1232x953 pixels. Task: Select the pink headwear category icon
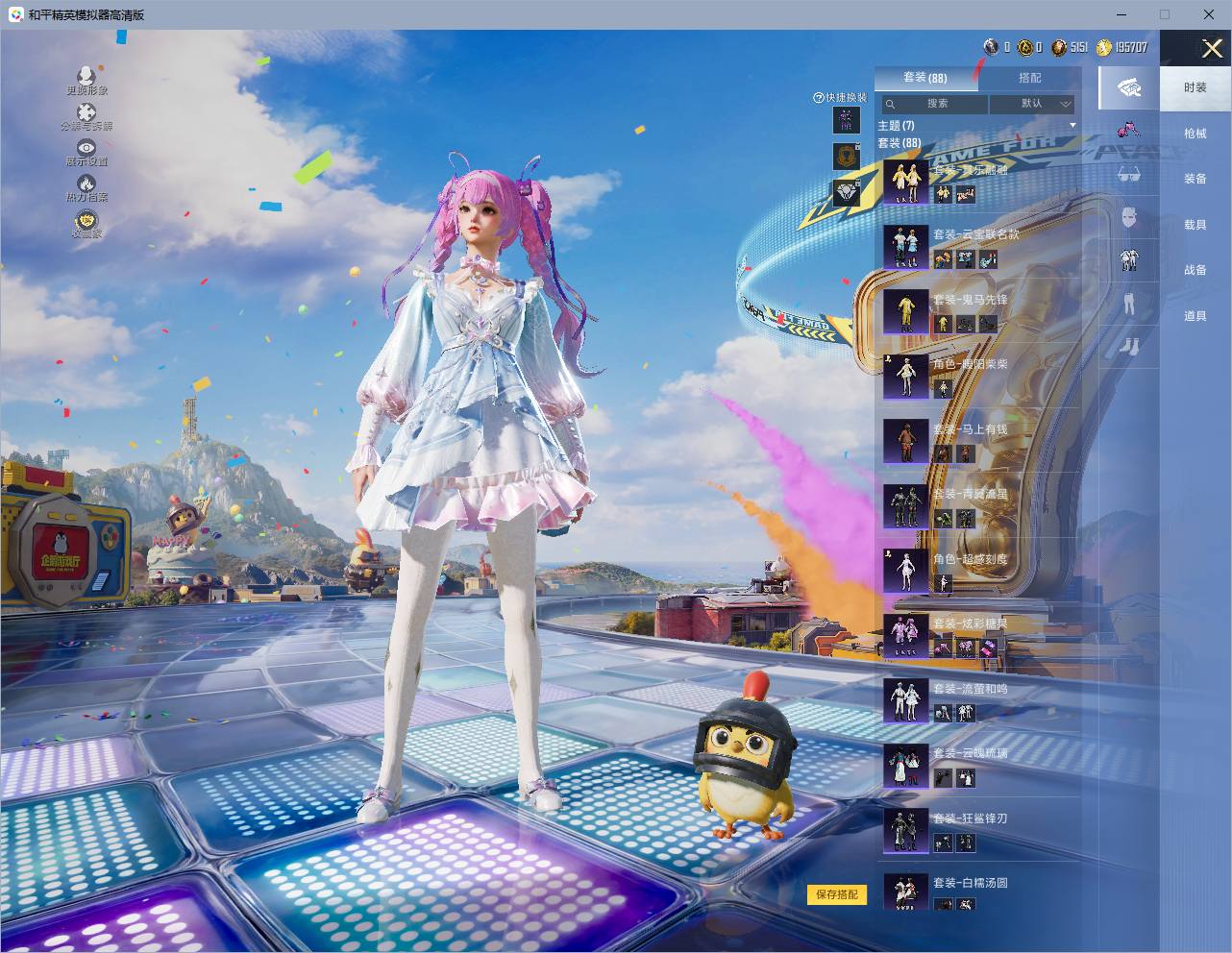pos(1129,130)
